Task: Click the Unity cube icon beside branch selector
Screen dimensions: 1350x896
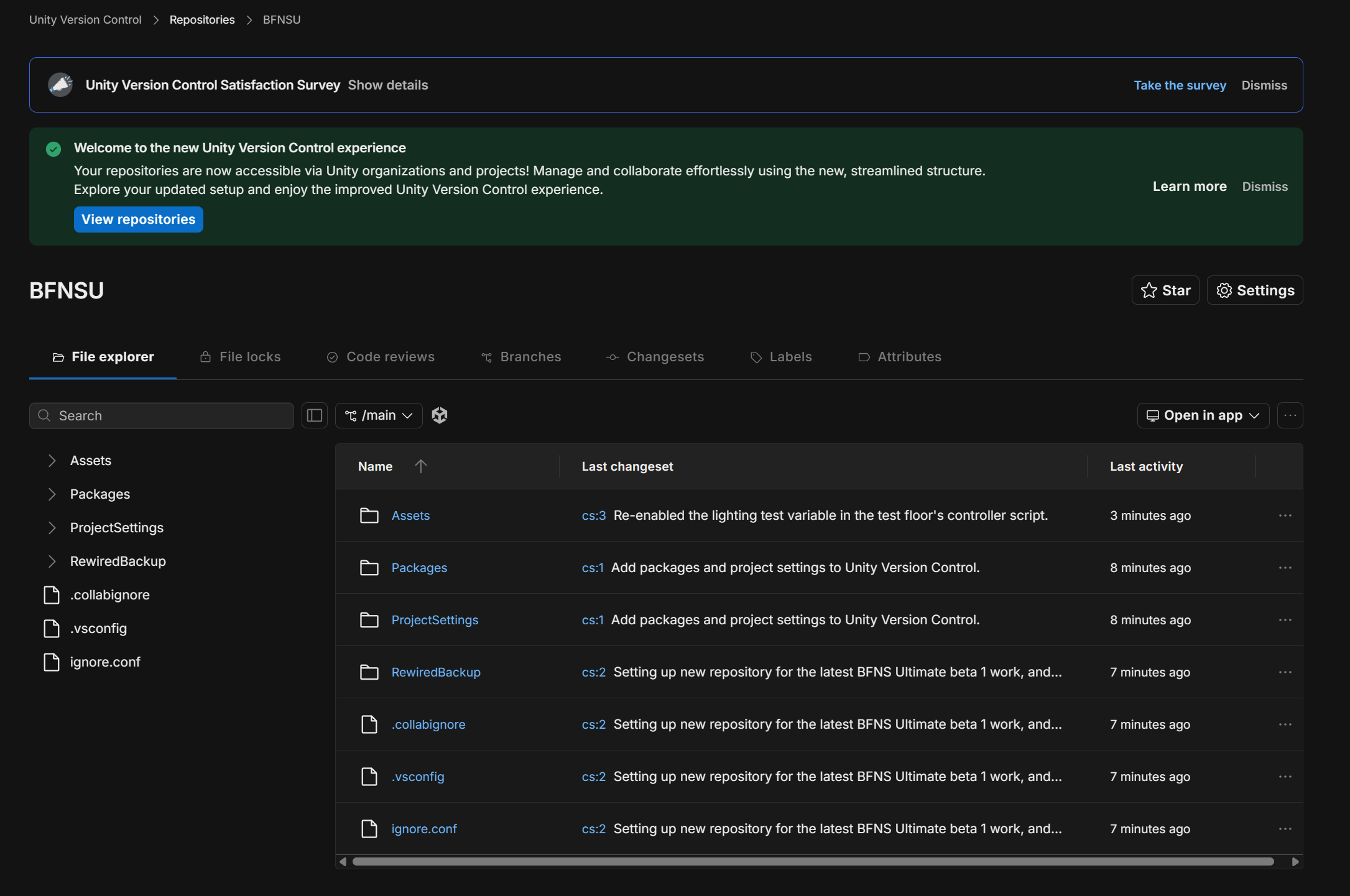Action: pyautogui.click(x=440, y=415)
